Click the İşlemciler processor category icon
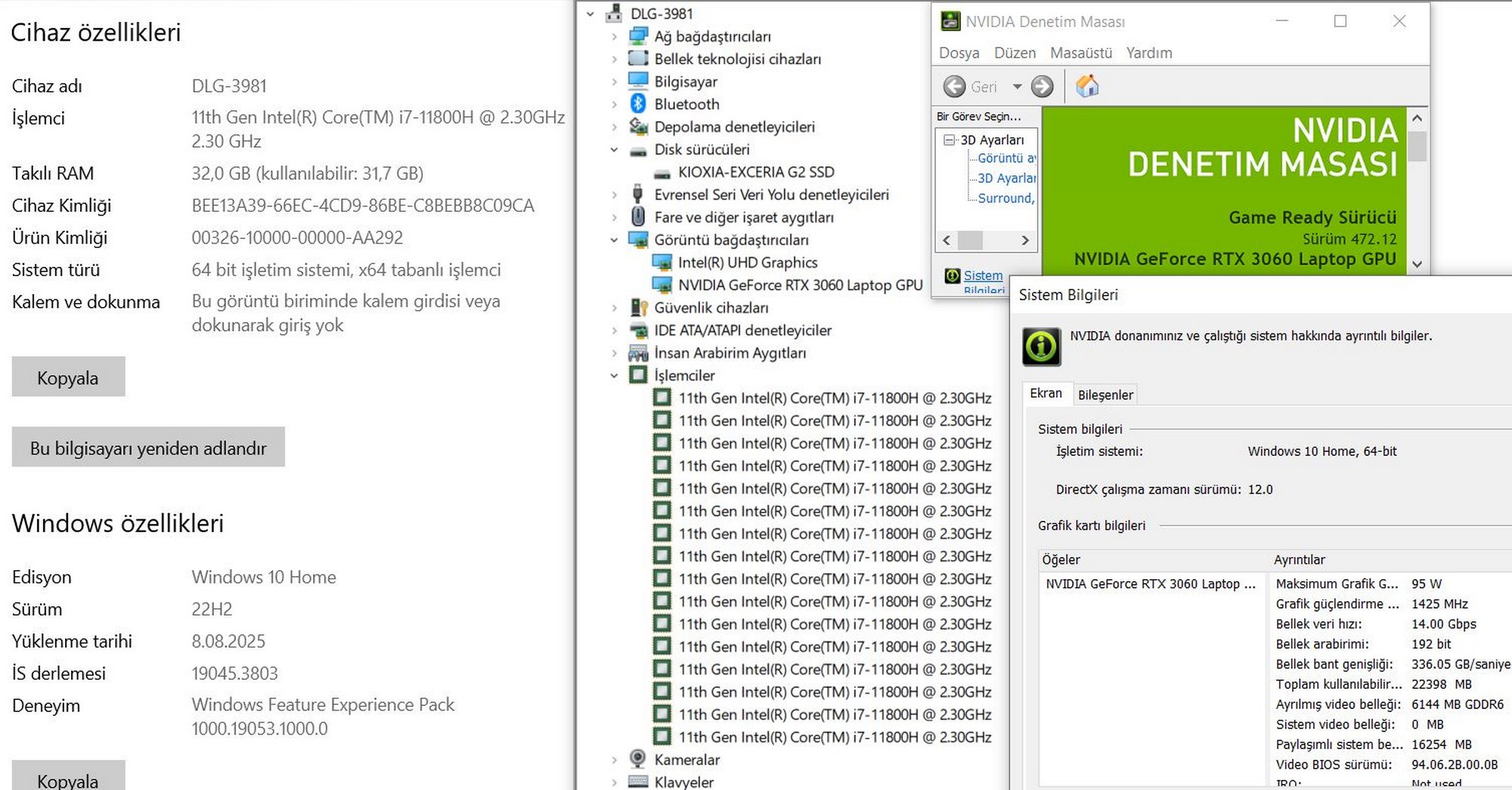1512x790 pixels. point(638,375)
